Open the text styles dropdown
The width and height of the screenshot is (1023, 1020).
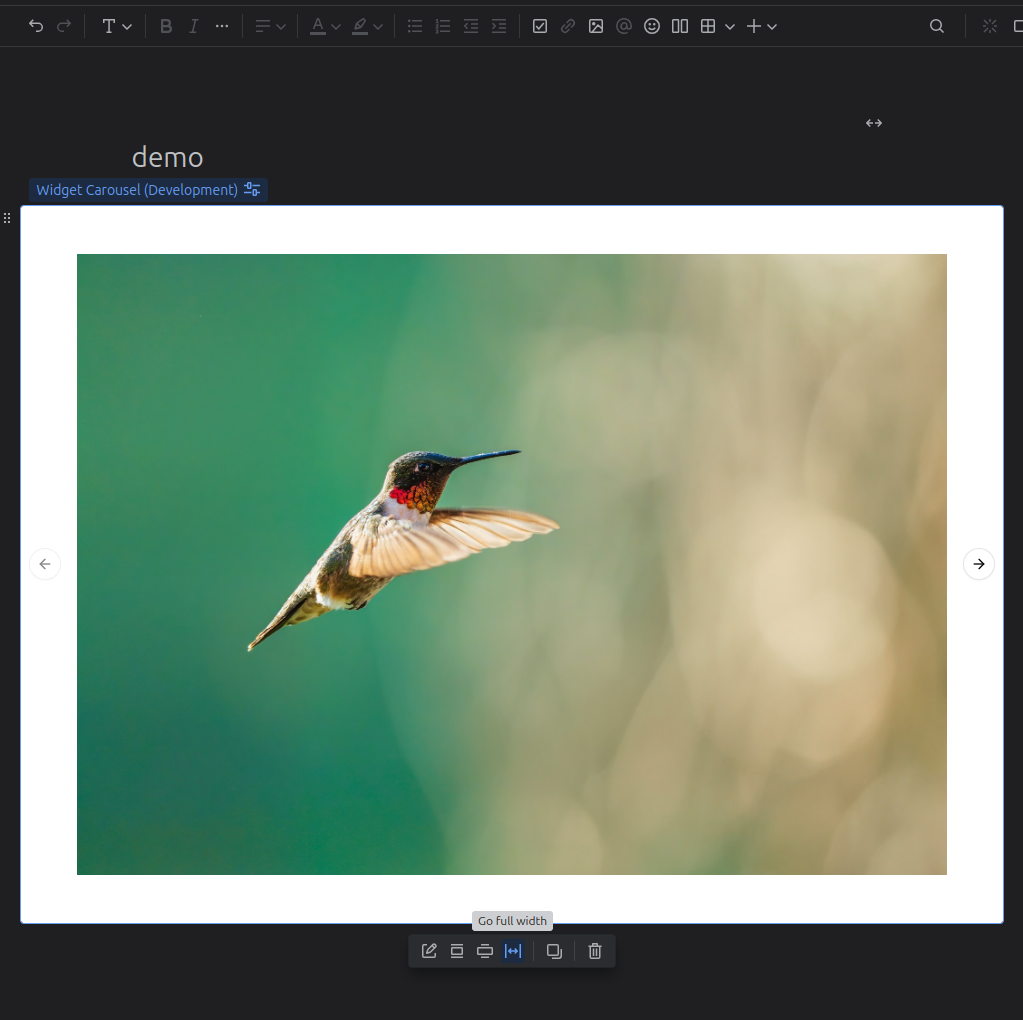click(117, 26)
